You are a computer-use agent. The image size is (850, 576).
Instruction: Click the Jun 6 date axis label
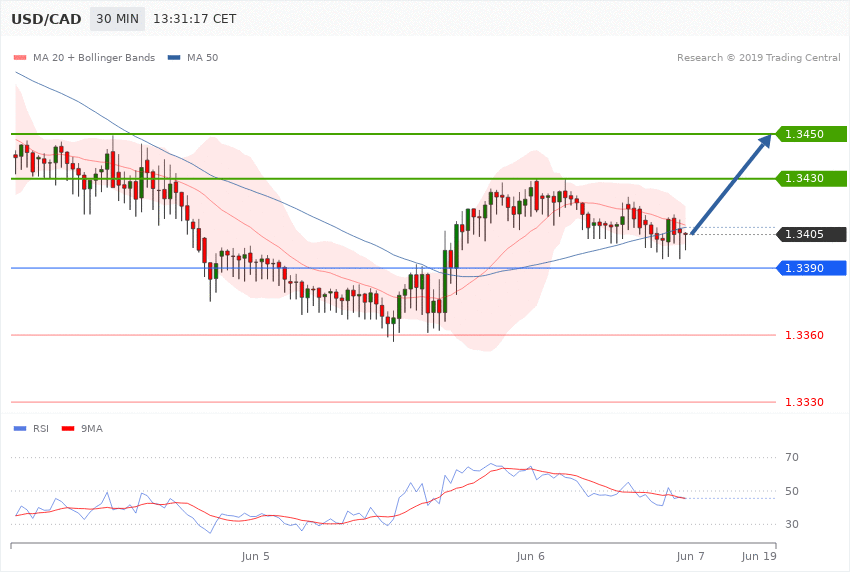[x=531, y=556]
